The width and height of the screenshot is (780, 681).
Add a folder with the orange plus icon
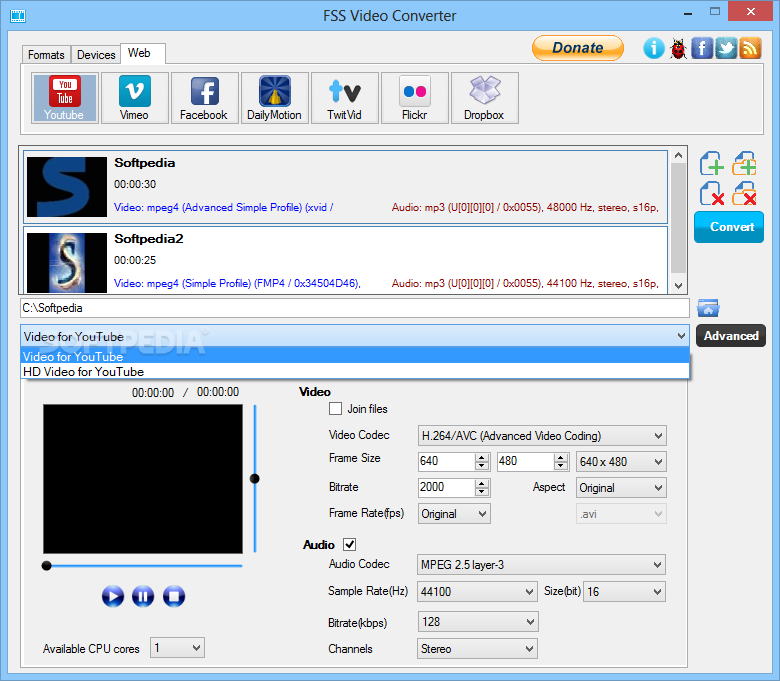point(744,164)
